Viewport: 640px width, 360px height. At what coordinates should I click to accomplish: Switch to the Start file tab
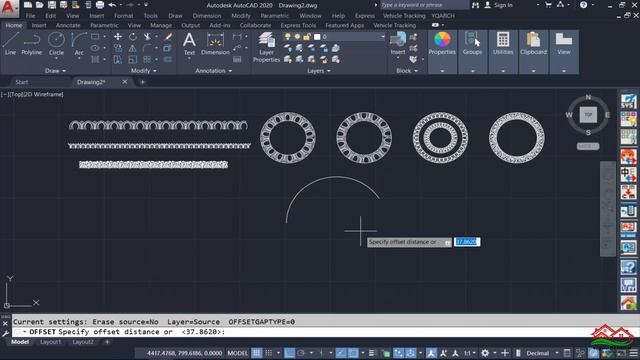pyautogui.click(x=22, y=82)
